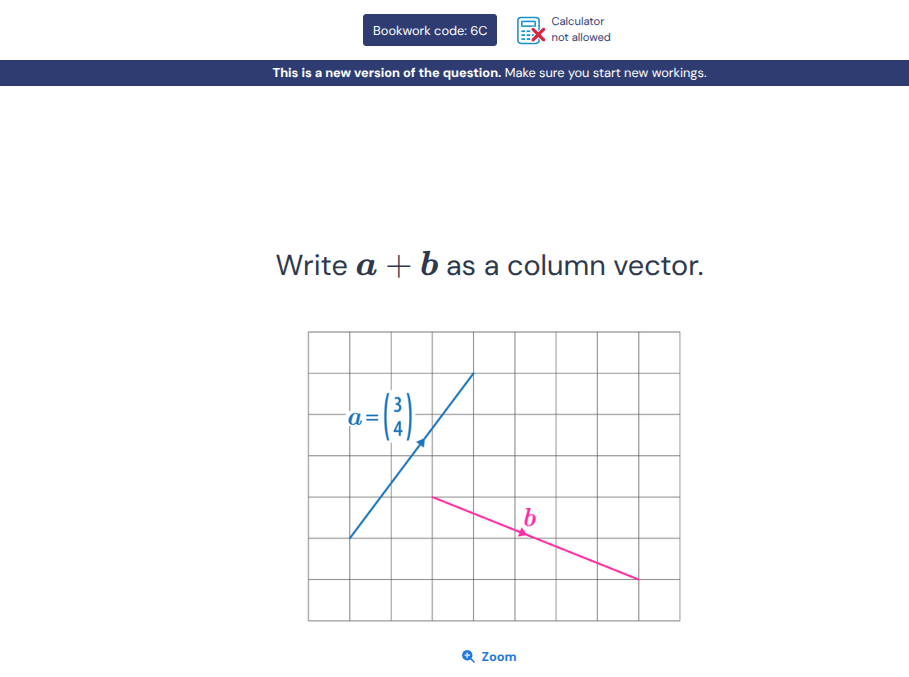Image resolution: width=909 pixels, height=677 pixels.
Task: Click the calculator not allowed icon
Action: coord(529,30)
